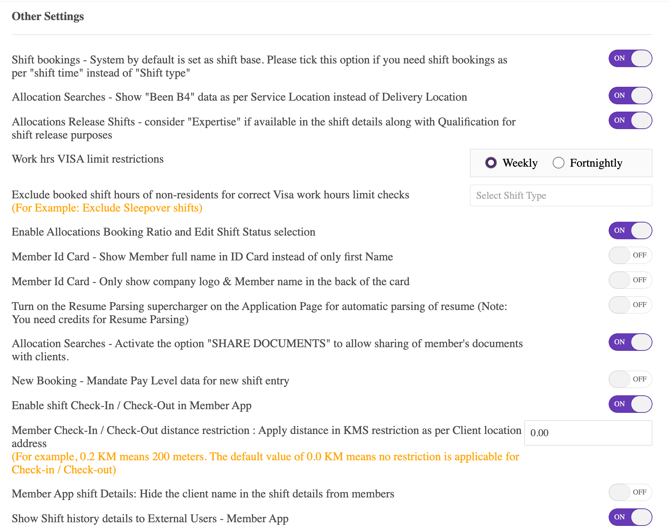Click the Exclude Sleepover shifts example note
The width and height of the screenshot is (670, 531).
pyautogui.click(x=107, y=208)
